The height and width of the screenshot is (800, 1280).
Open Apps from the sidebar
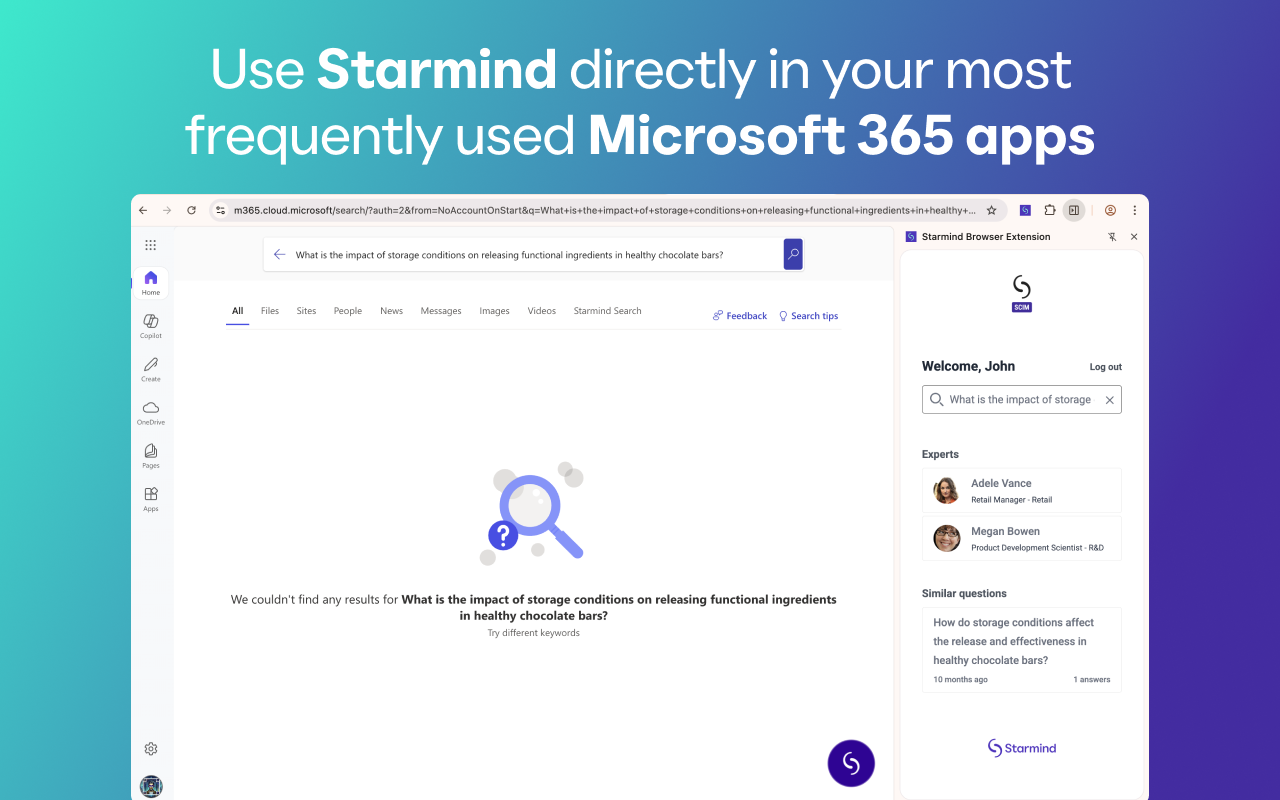pyautogui.click(x=150, y=498)
